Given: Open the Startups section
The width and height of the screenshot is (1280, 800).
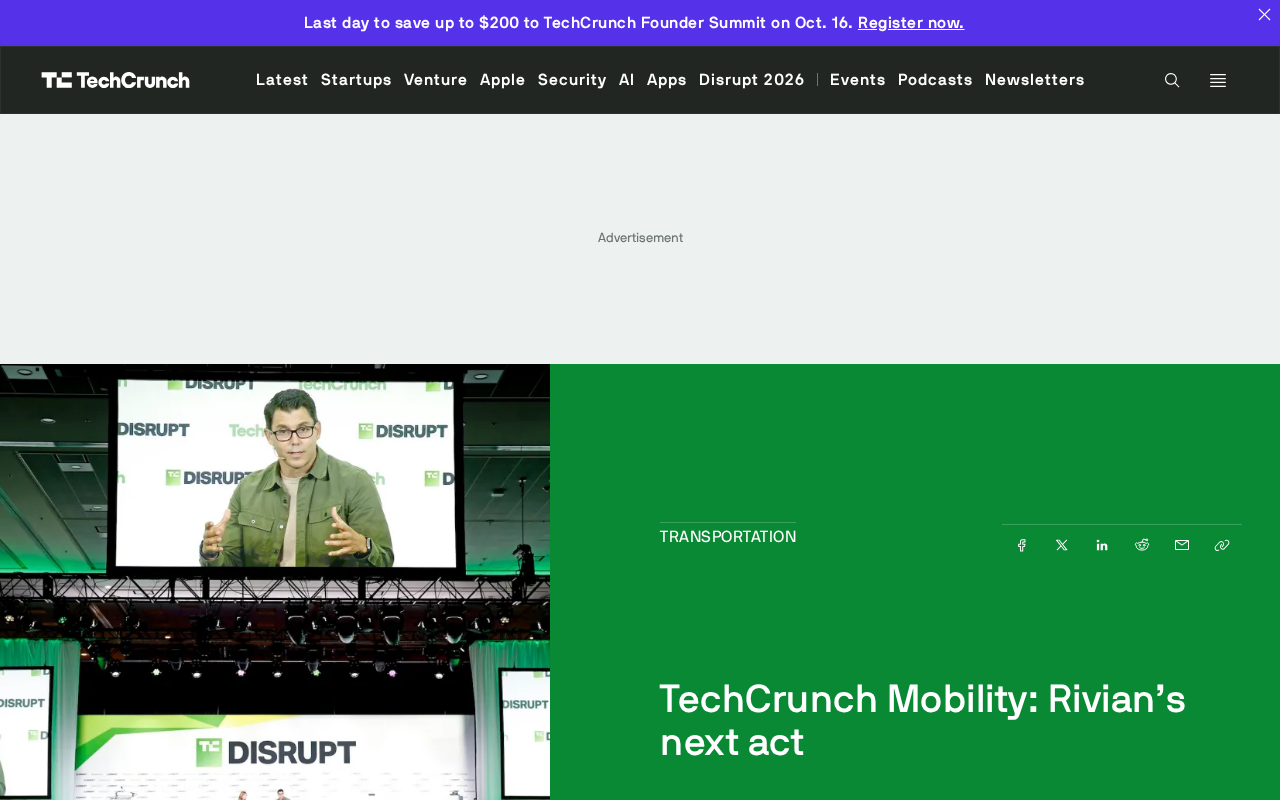Looking at the screenshot, I should coord(356,79).
